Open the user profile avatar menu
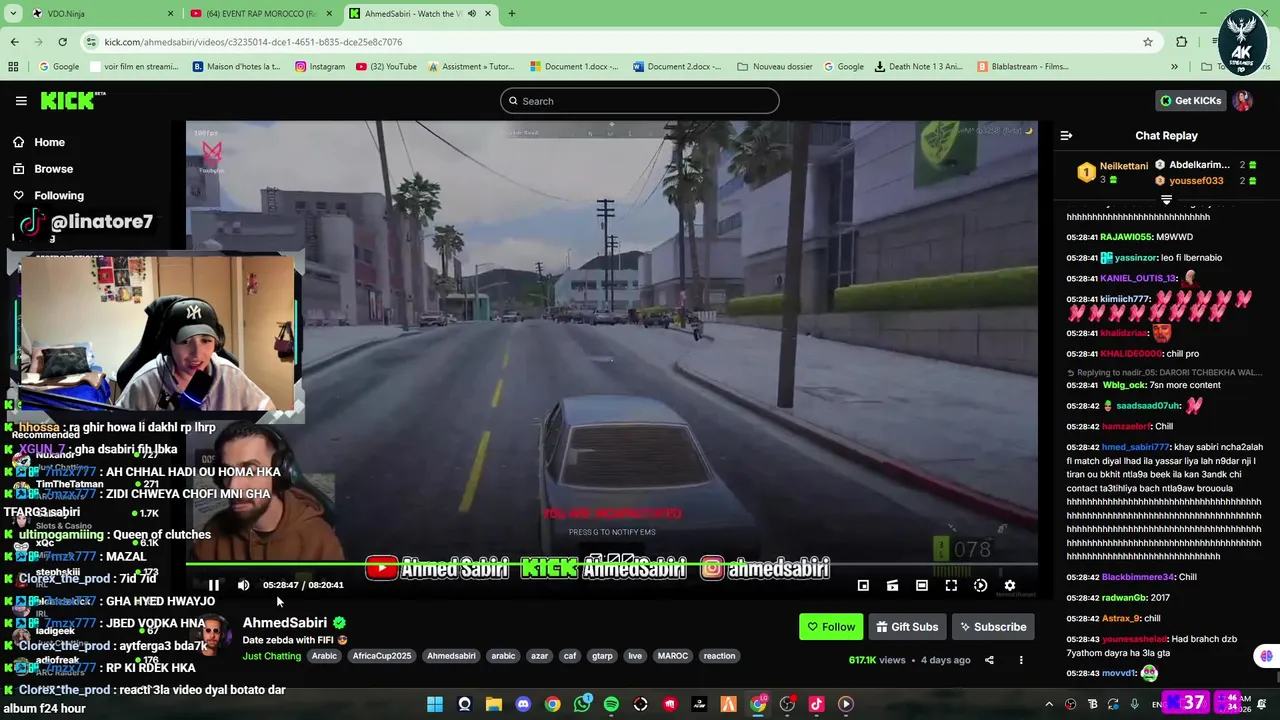 point(1243,101)
